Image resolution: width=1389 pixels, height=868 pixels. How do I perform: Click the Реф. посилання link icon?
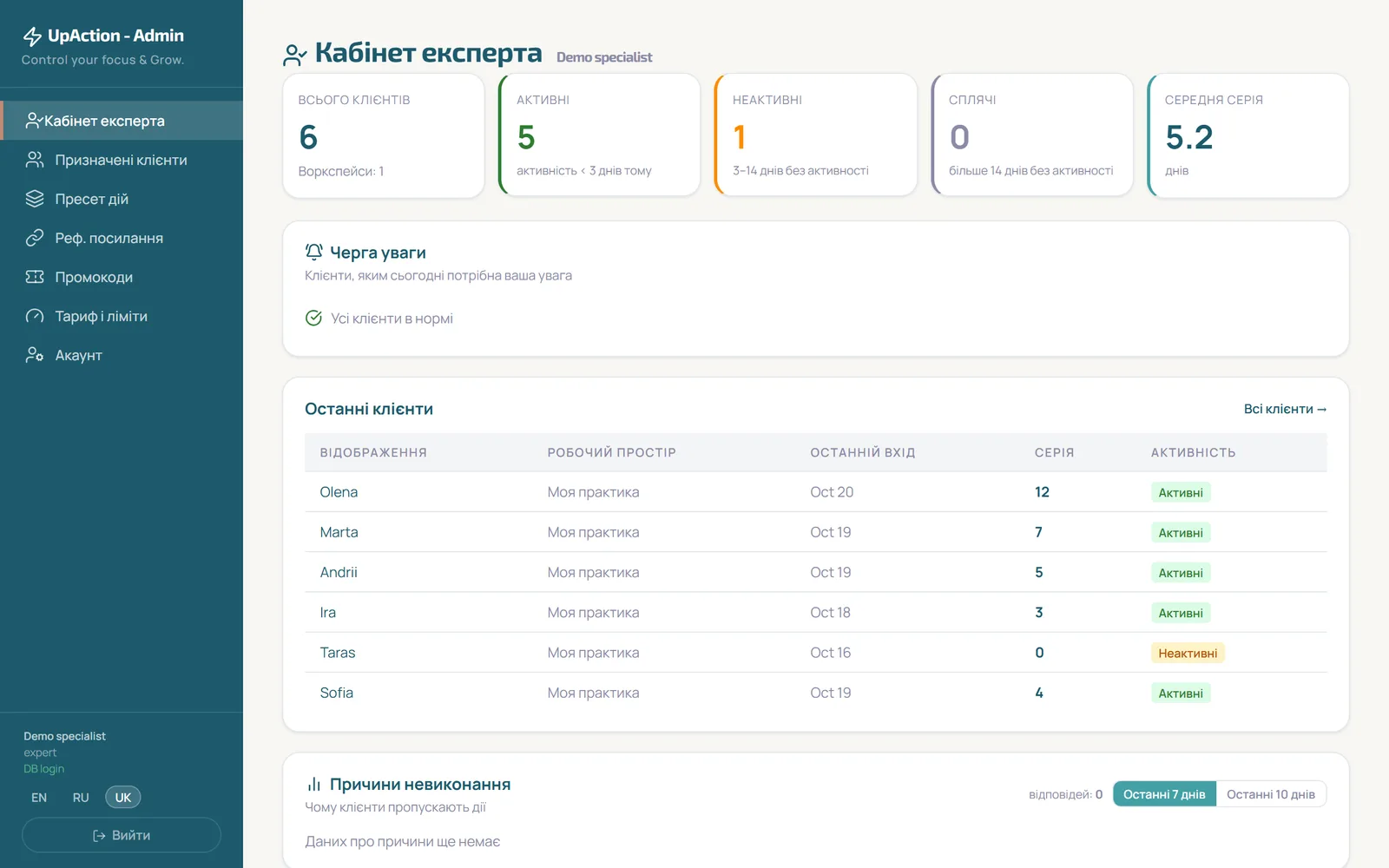tap(35, 238)
